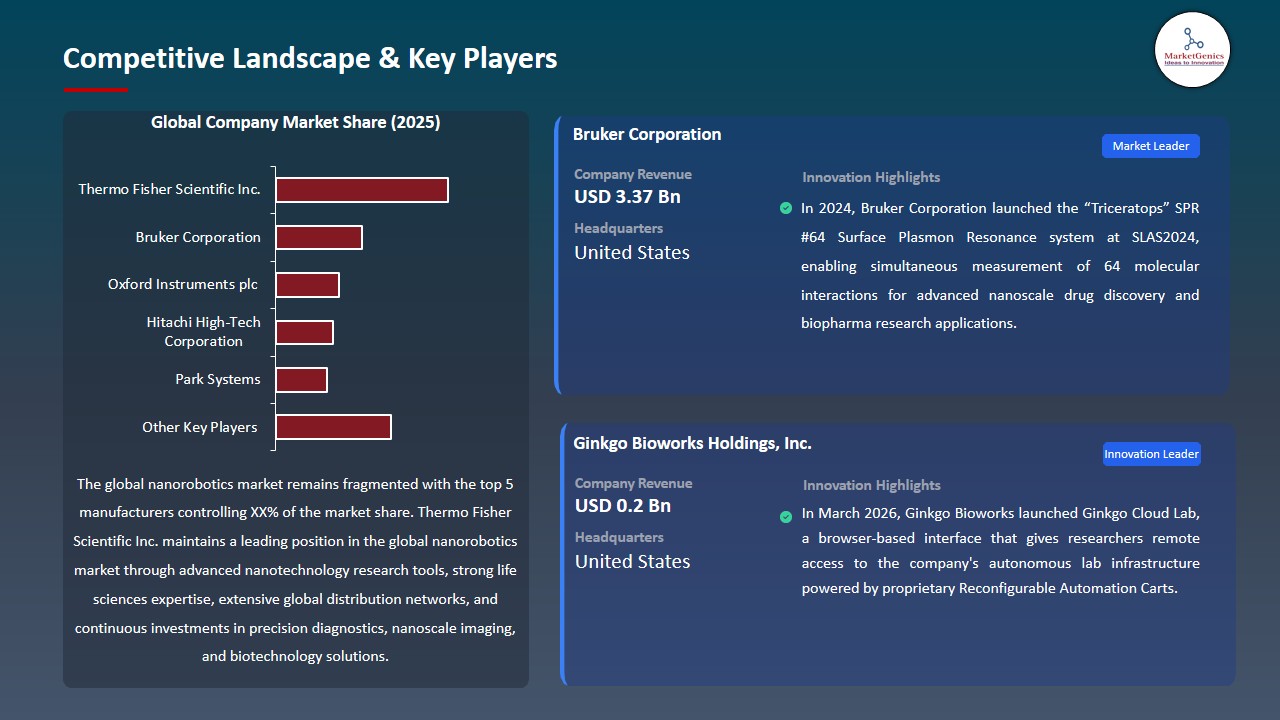The image size is (1280, 720).
Task: Click Innovation Highlights heading in Bruker card
Action: [x=871, y=177]
